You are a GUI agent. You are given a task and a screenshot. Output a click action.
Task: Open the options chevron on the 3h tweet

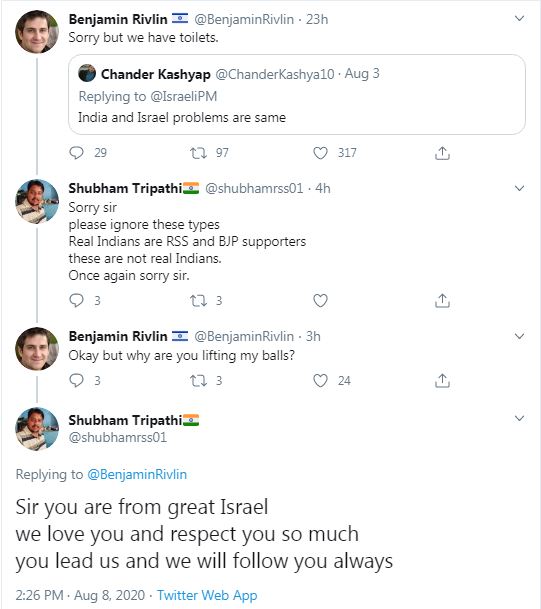click(x=519, y=336)
